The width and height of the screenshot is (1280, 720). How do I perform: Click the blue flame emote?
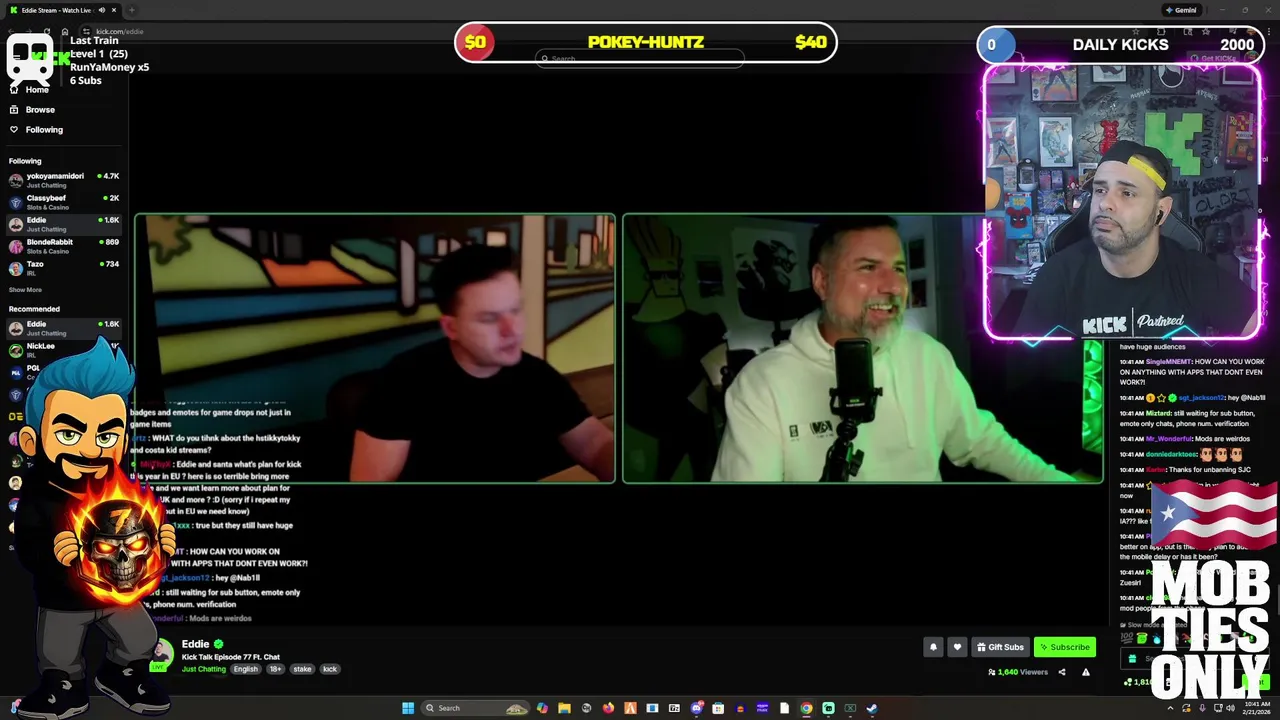click(1157, 638)
